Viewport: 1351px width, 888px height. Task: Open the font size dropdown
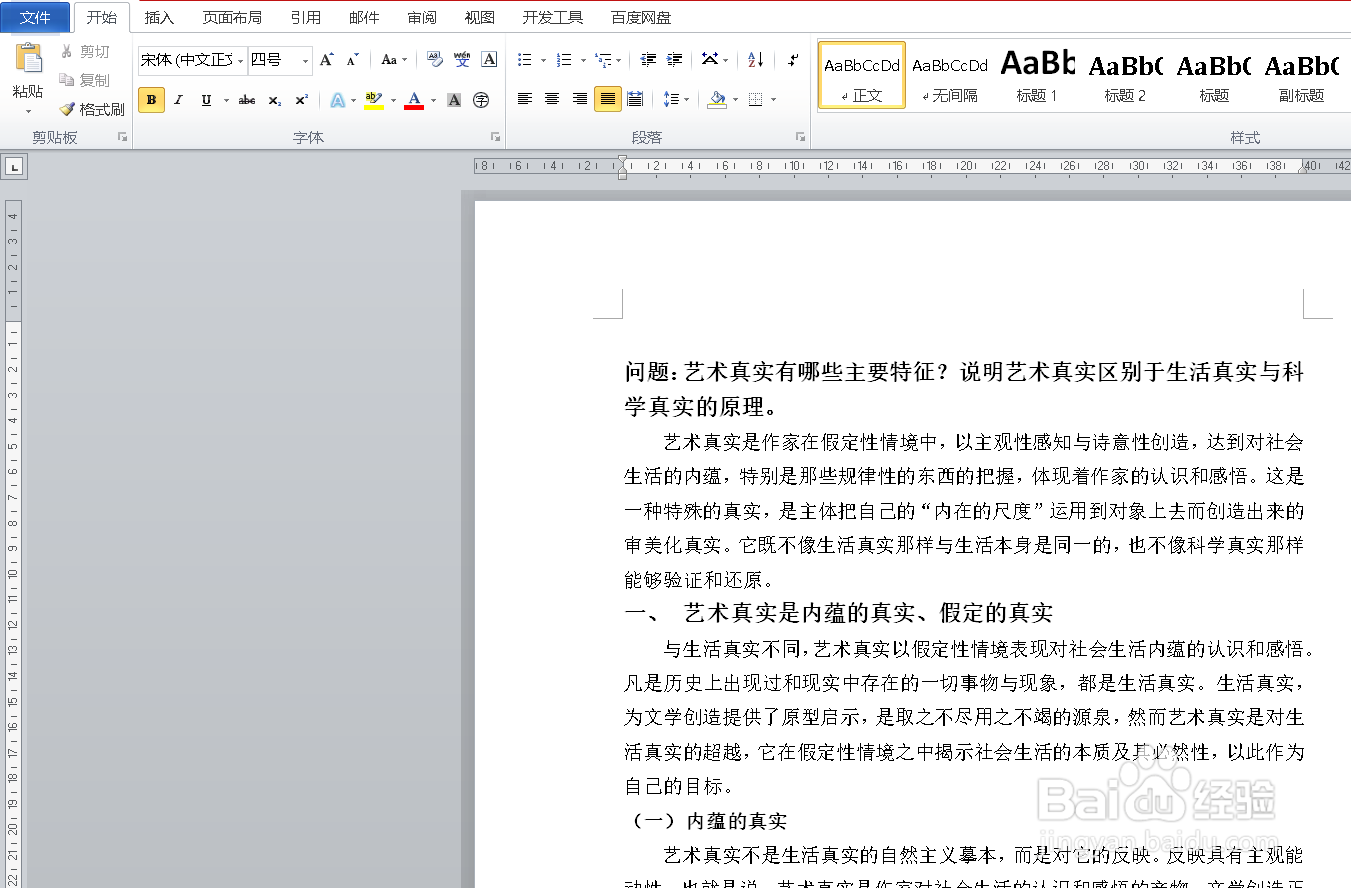point(304,61)
